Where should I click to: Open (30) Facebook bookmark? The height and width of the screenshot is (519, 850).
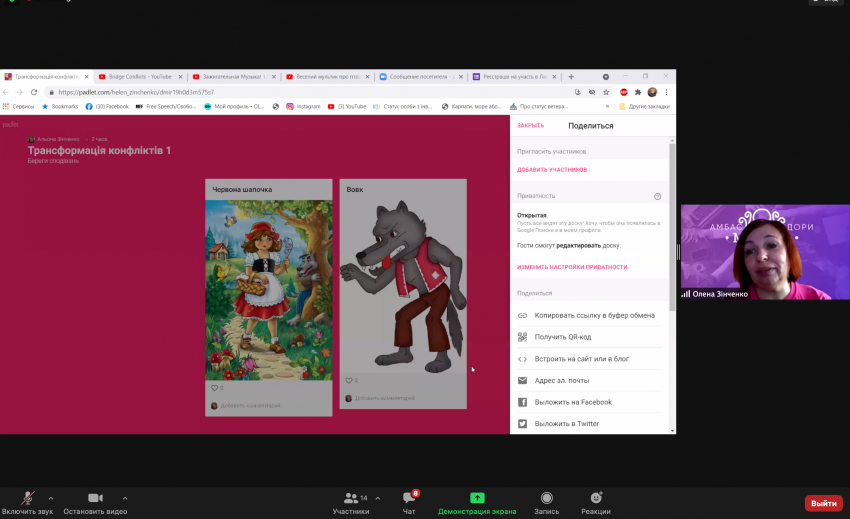[107, 106]
